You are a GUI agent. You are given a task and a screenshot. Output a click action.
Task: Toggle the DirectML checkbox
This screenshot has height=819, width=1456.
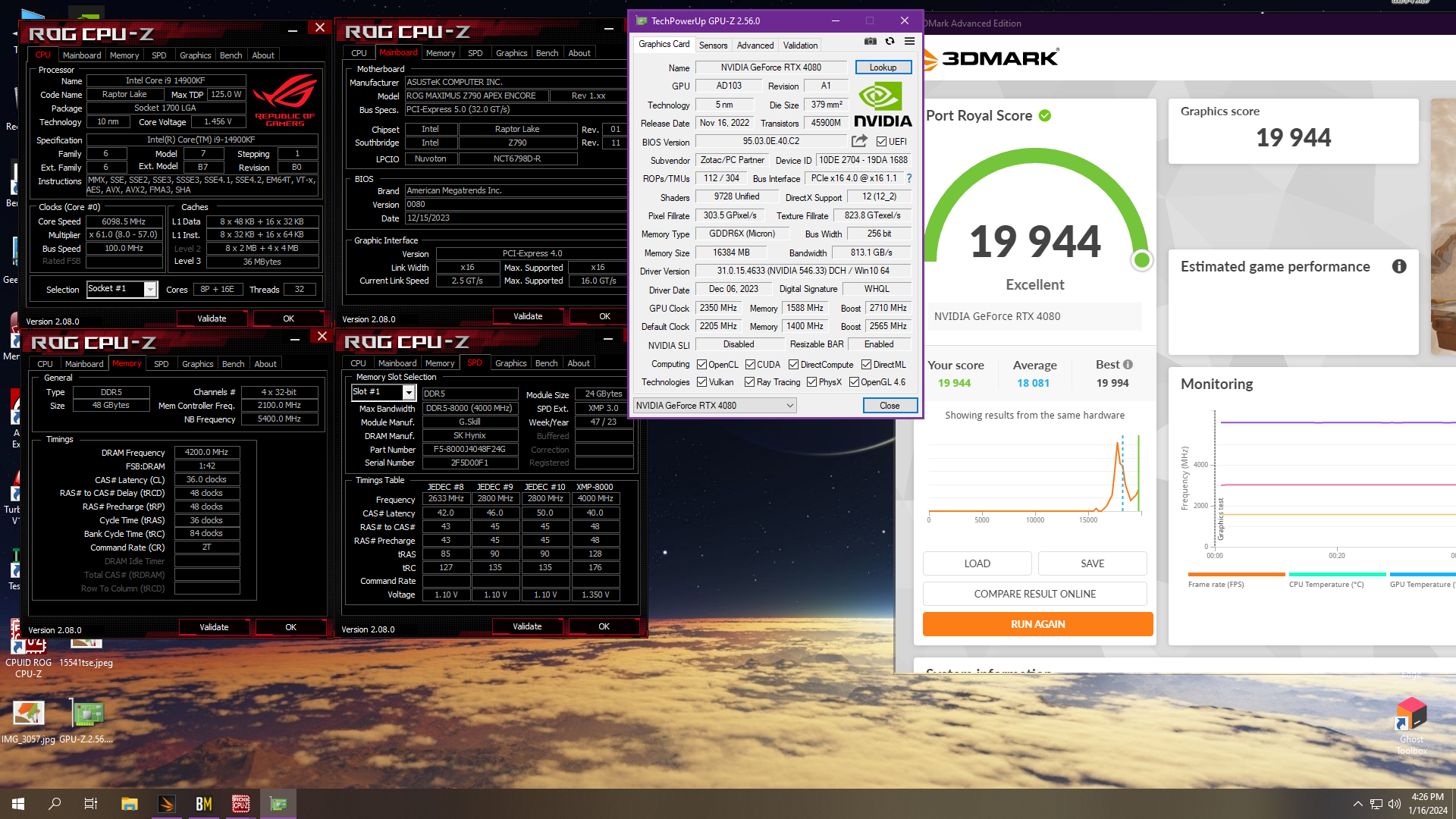(866, 365)
